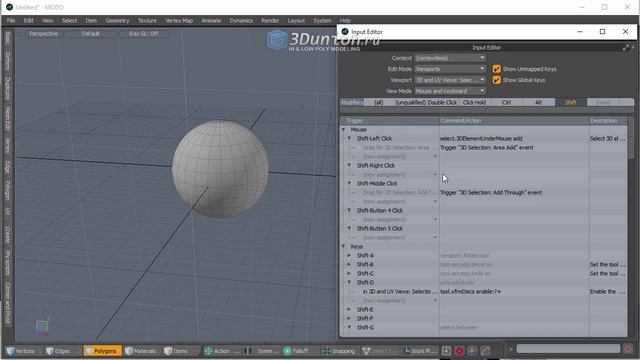Open the Vertex Map menu
This screenshot has height=360, width=640.
(179, 20)
